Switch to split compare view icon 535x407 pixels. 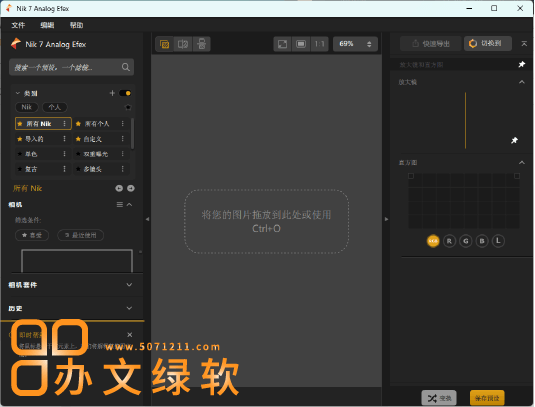click(183, 44)
